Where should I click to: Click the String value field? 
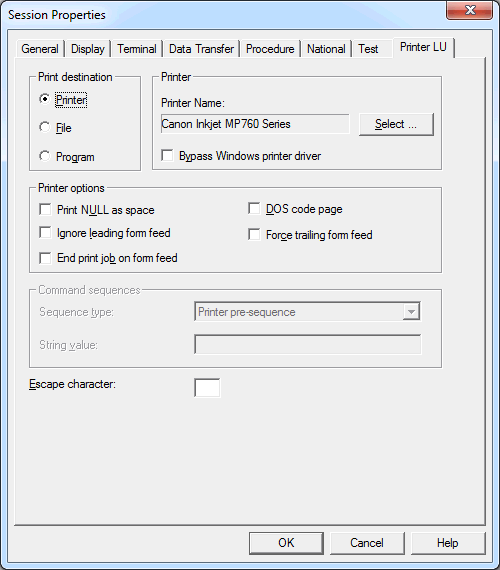pos(308,344)
